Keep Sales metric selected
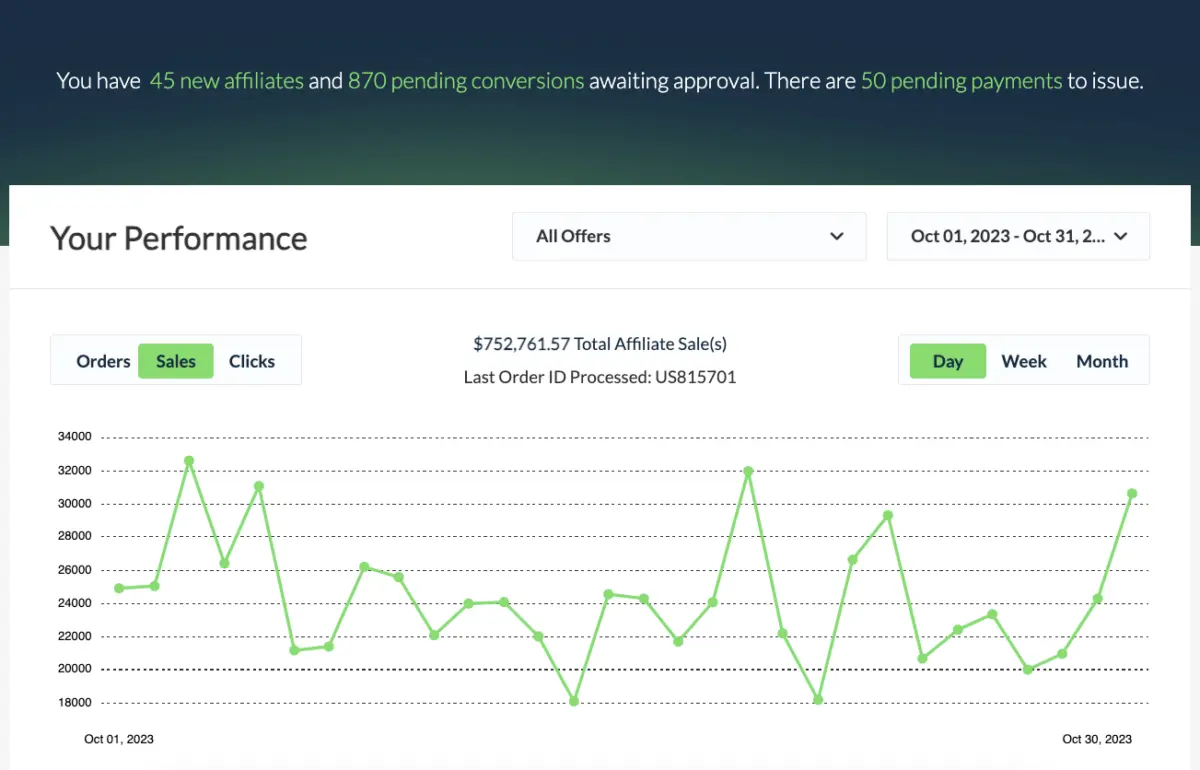This screenshot has width=1200, height=770. [x=176, y=361]
